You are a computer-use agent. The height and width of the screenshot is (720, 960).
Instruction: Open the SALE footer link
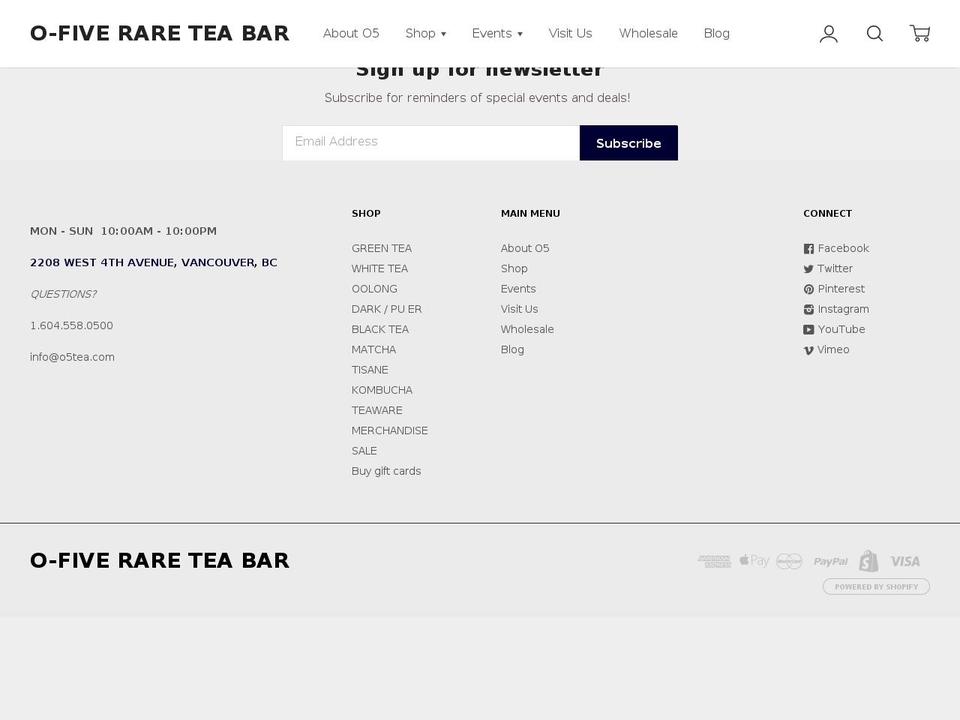(364, 451)
